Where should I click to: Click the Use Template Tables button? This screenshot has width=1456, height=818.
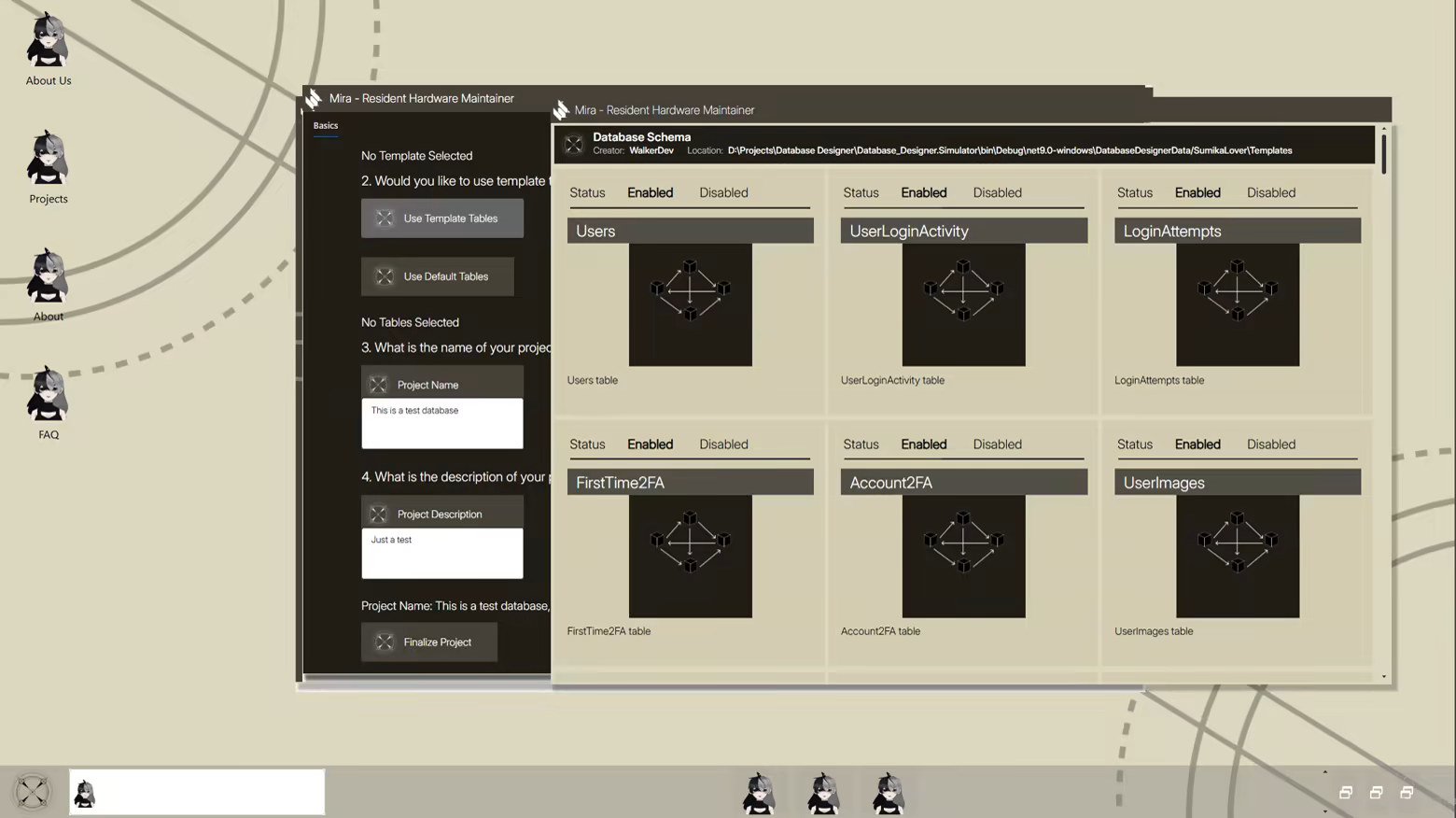pos(442,219)
